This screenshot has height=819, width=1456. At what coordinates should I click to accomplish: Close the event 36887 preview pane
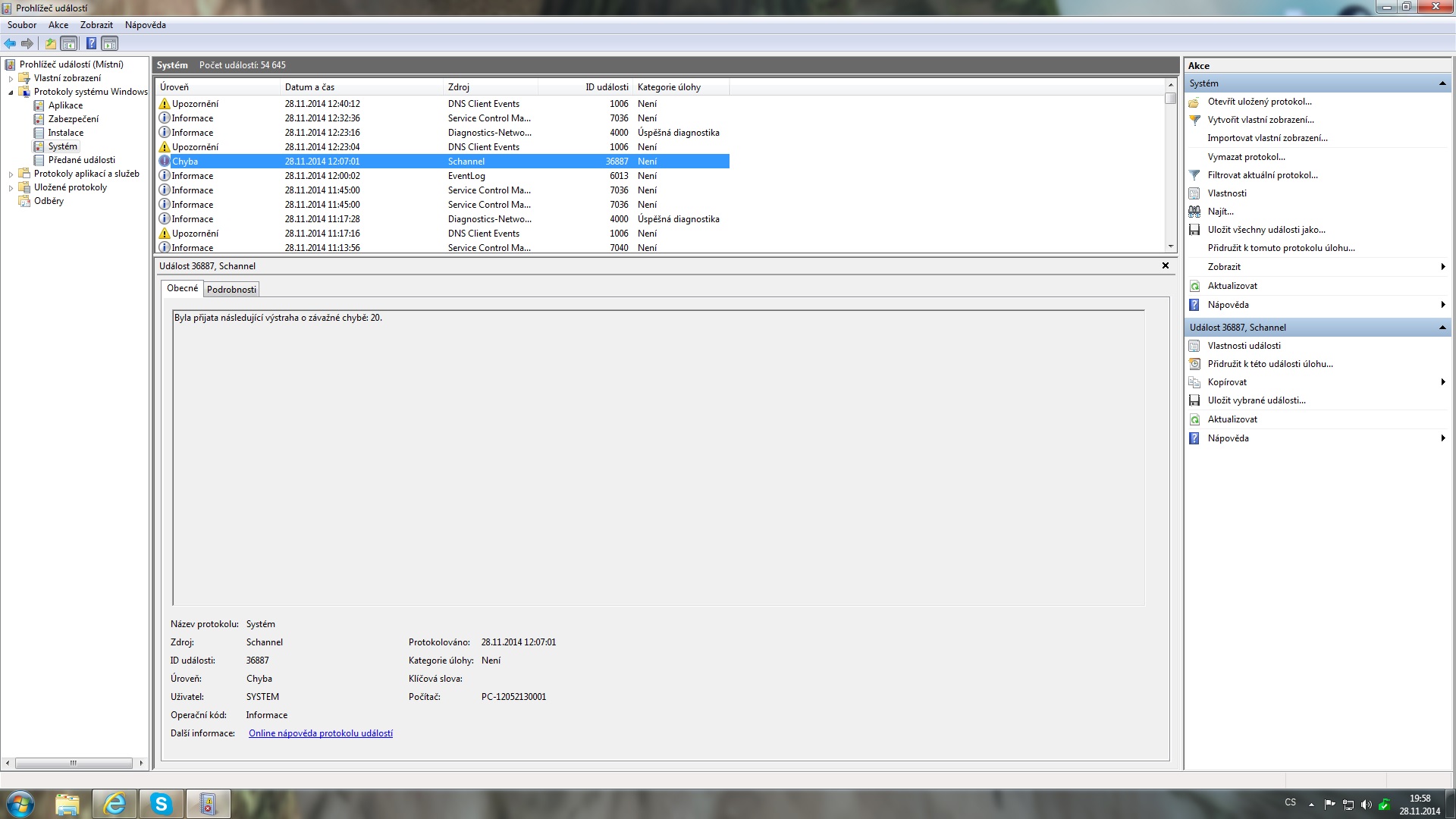(x=1165, y=265)
